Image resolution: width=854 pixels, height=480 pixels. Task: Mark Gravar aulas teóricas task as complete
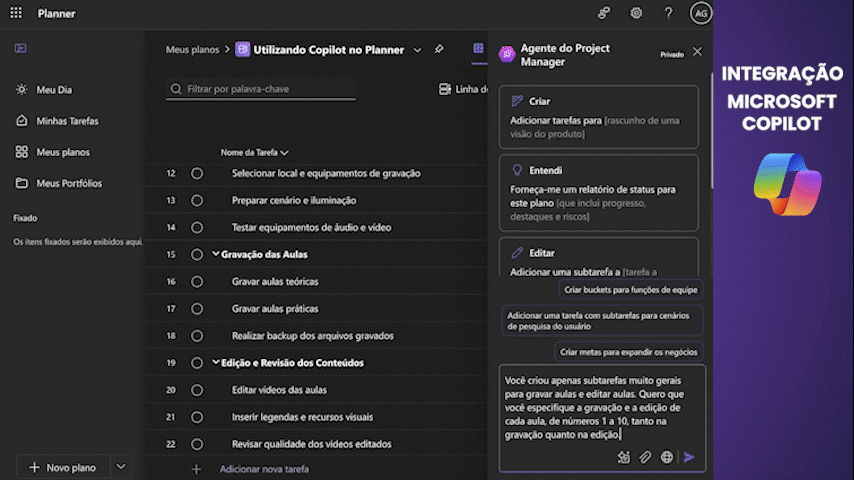(197, 282)
